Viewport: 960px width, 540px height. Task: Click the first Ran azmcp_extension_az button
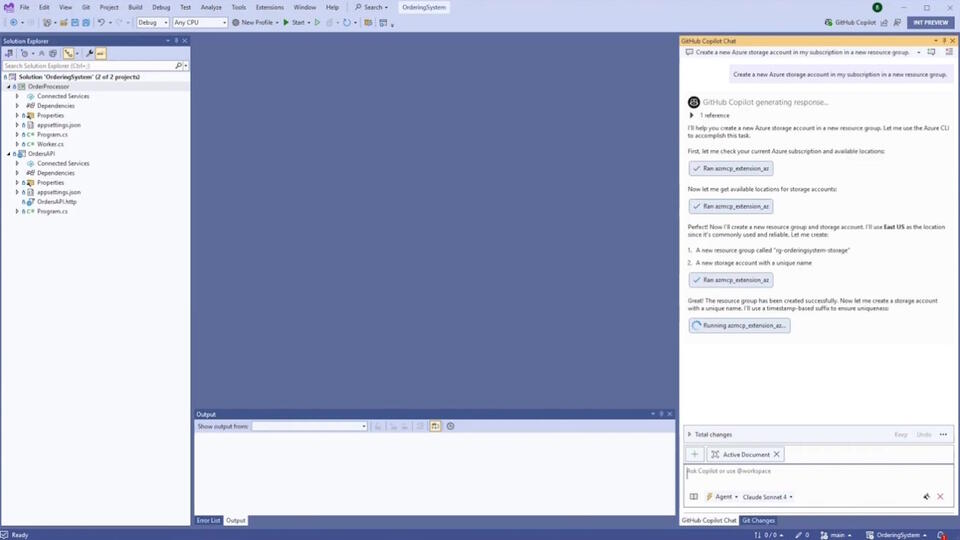[731, 169]
